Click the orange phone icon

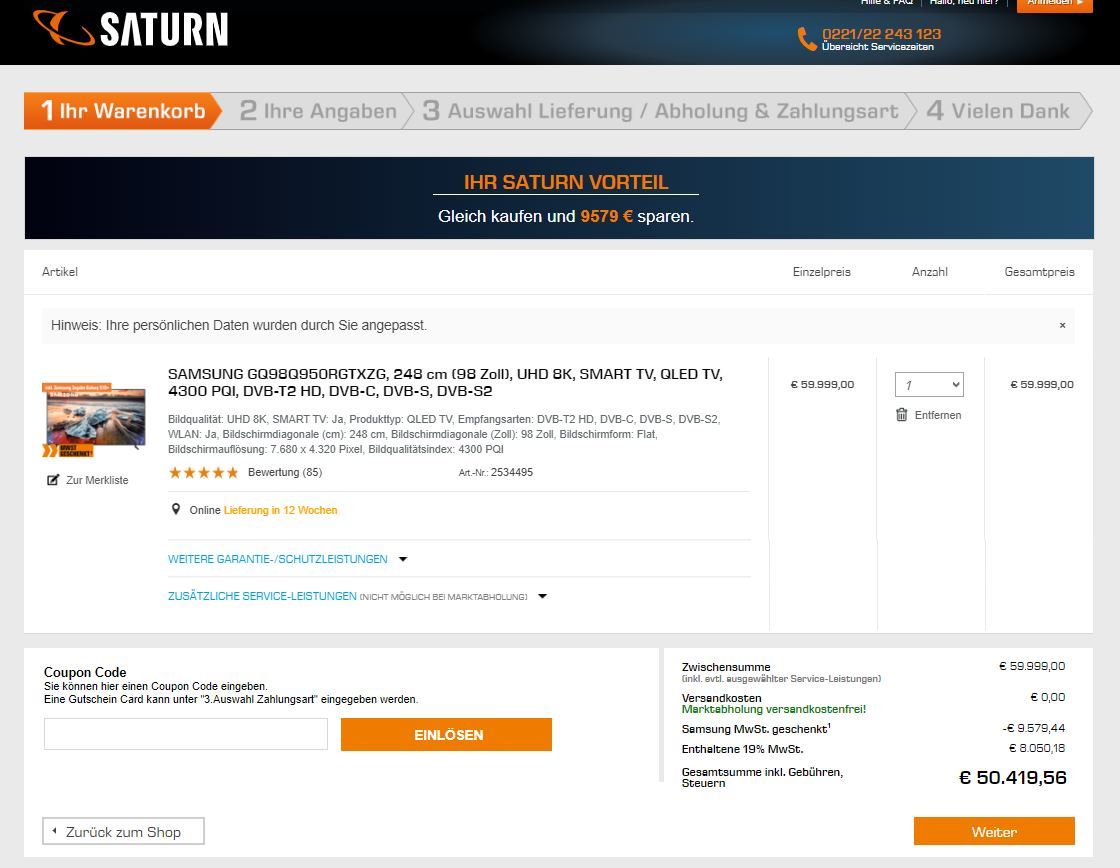[806, 39]
